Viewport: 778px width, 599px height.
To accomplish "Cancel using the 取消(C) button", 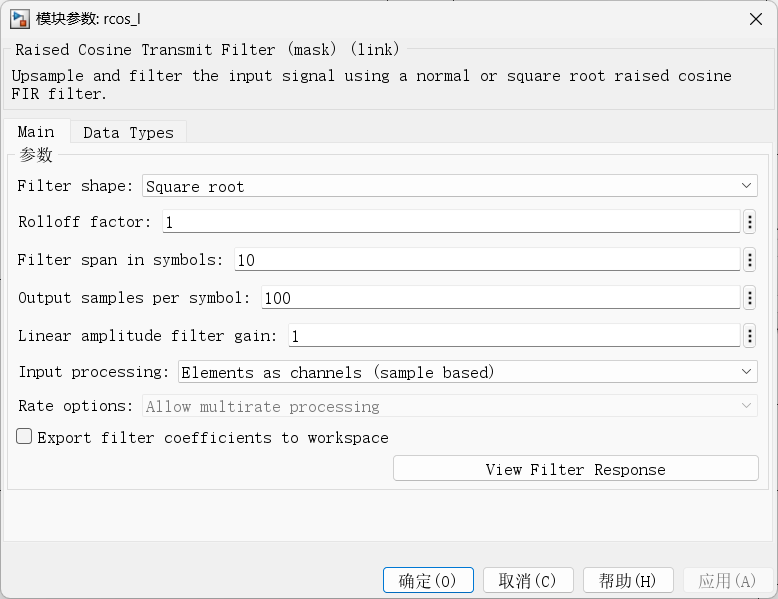I will click(x=528, y=581).
